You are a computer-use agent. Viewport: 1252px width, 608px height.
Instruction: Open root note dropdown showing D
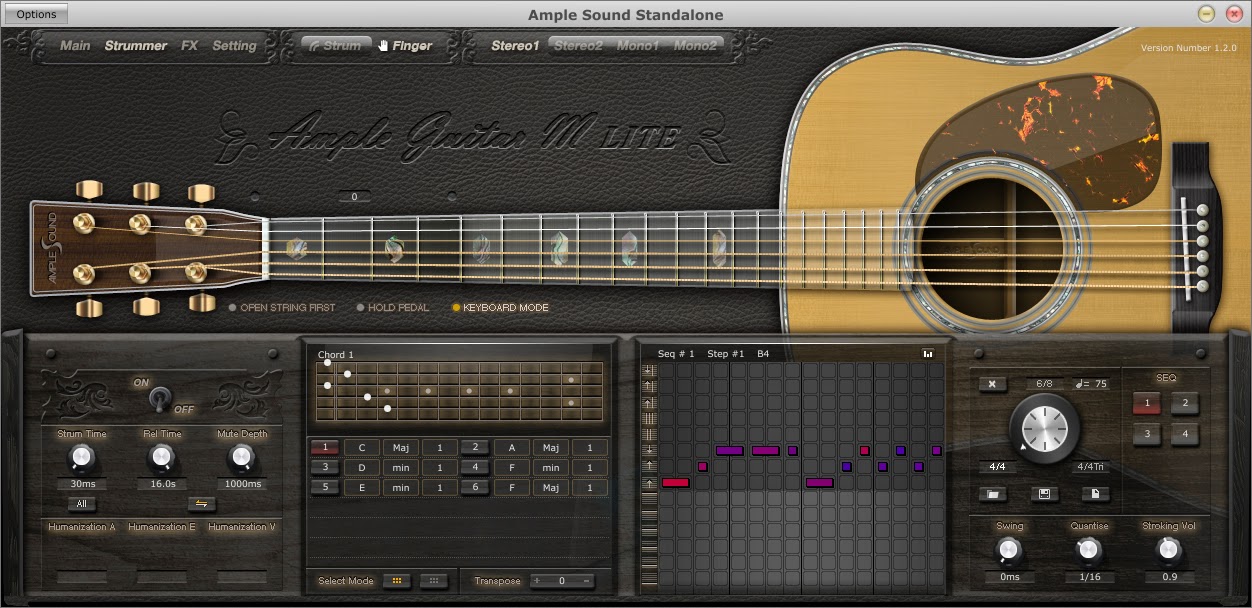(x=362, y=468)
